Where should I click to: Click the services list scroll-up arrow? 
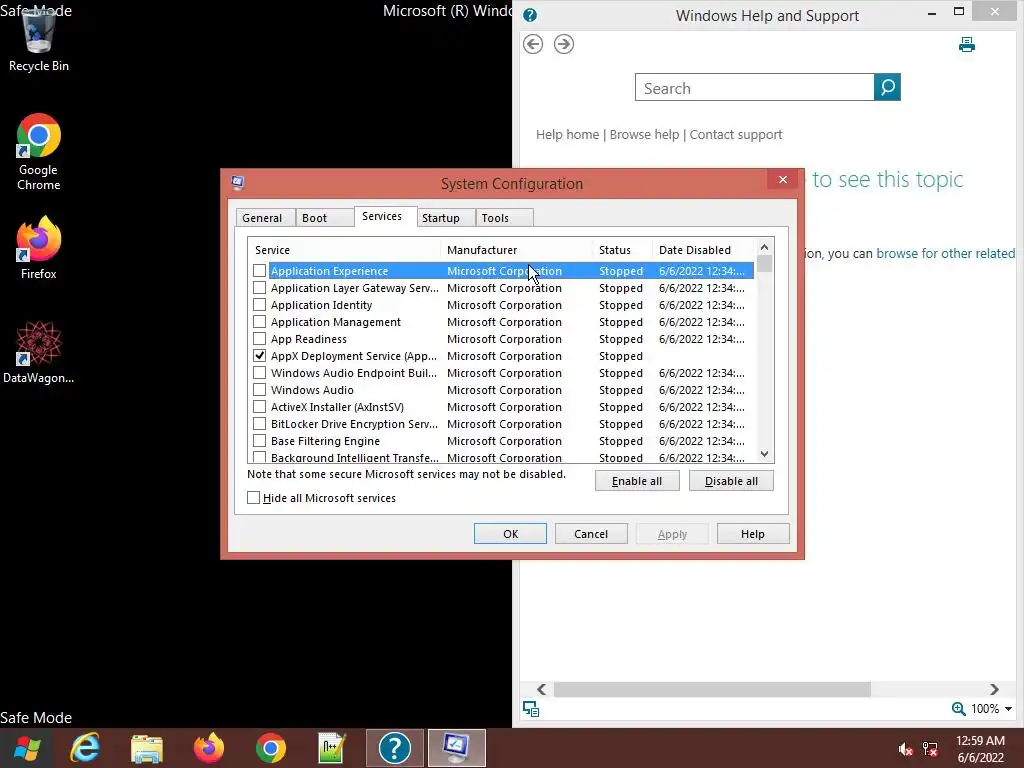[765, 247]
